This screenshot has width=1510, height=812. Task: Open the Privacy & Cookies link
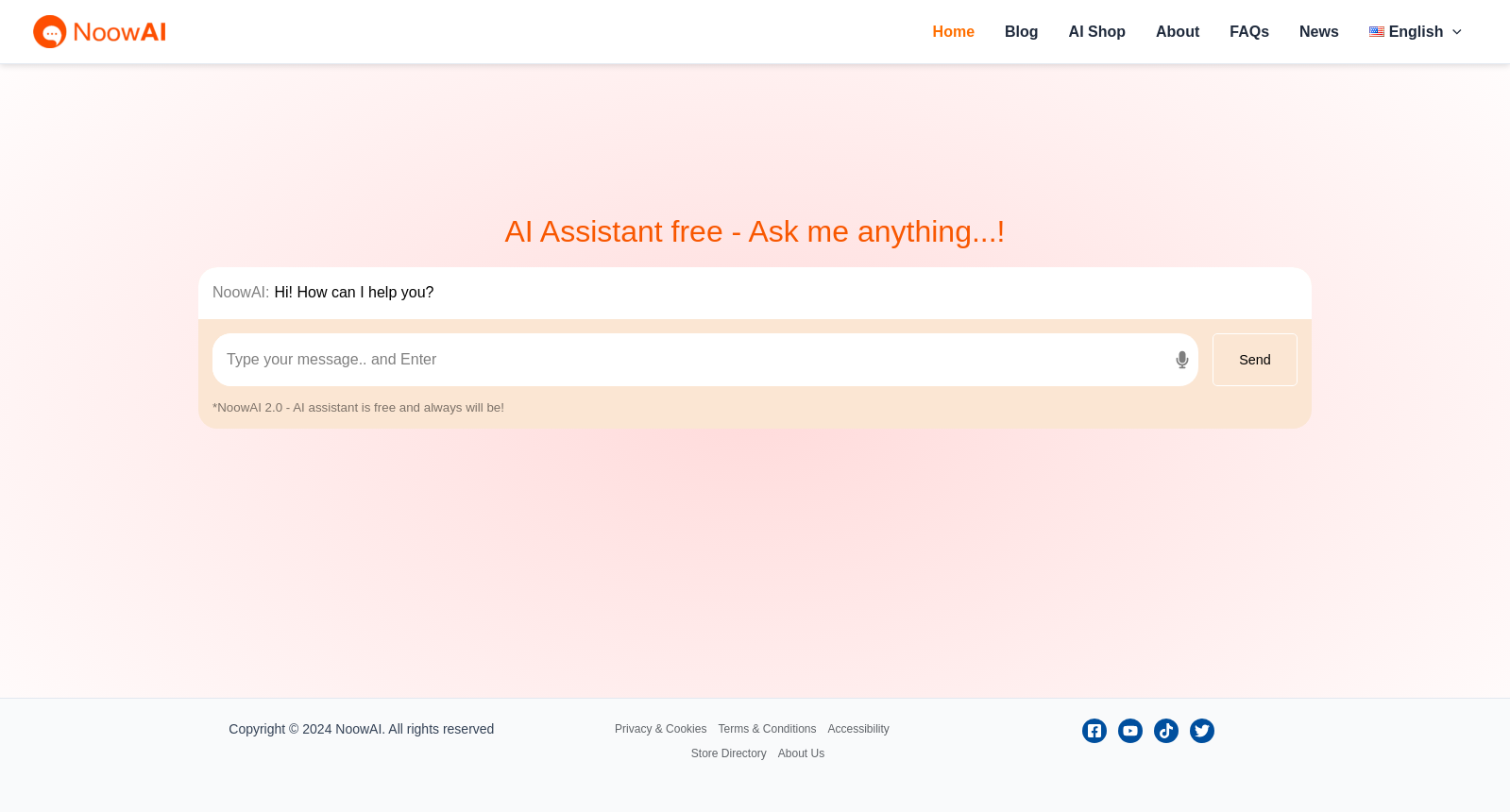[660, 729]
